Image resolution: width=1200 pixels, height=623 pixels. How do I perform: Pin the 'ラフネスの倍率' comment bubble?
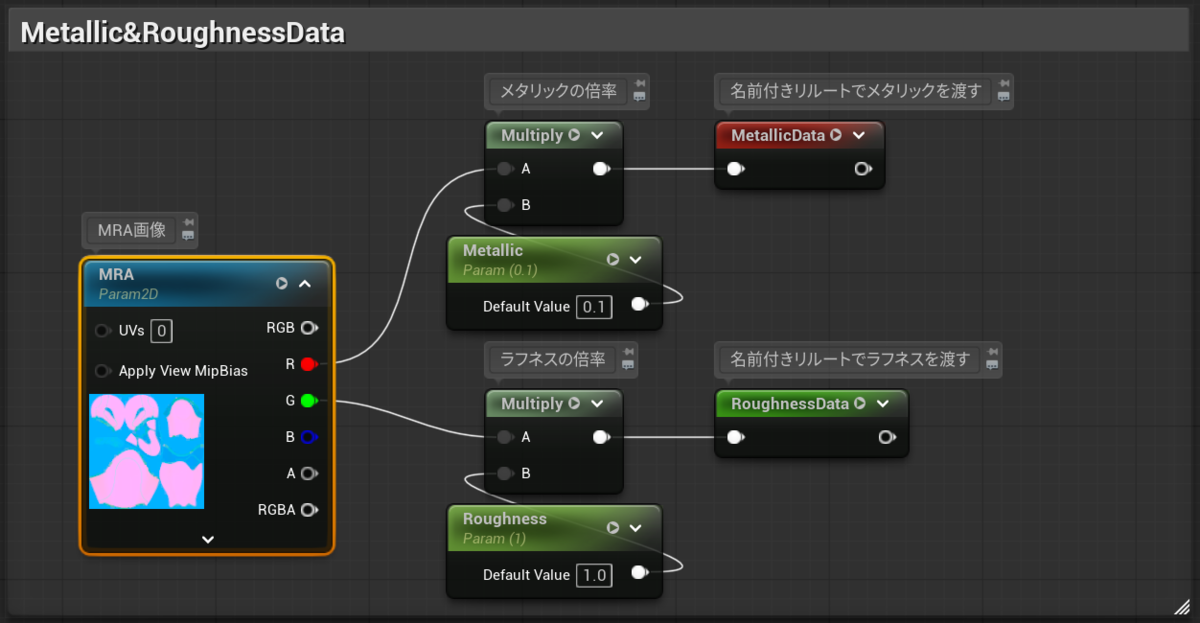(x=627, y=352)
